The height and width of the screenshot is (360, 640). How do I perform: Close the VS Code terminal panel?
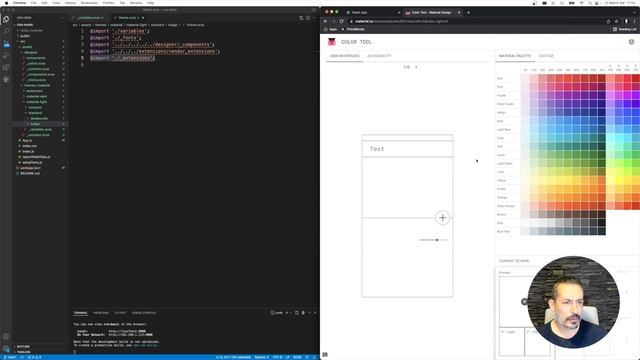[x=315, y=313]
